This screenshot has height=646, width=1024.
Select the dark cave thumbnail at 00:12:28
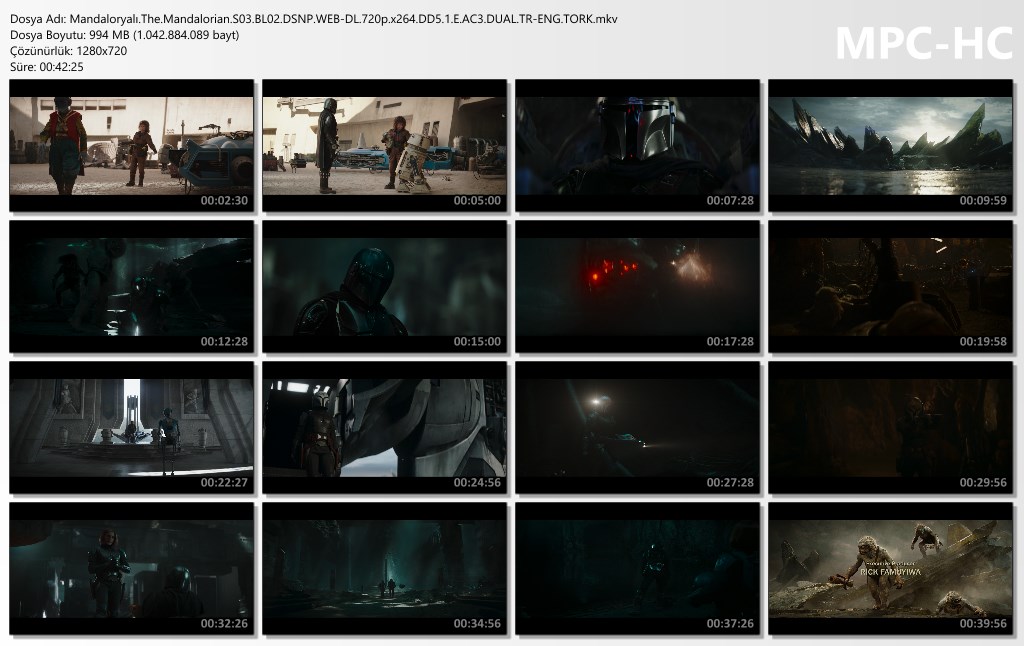pos(131,287)
